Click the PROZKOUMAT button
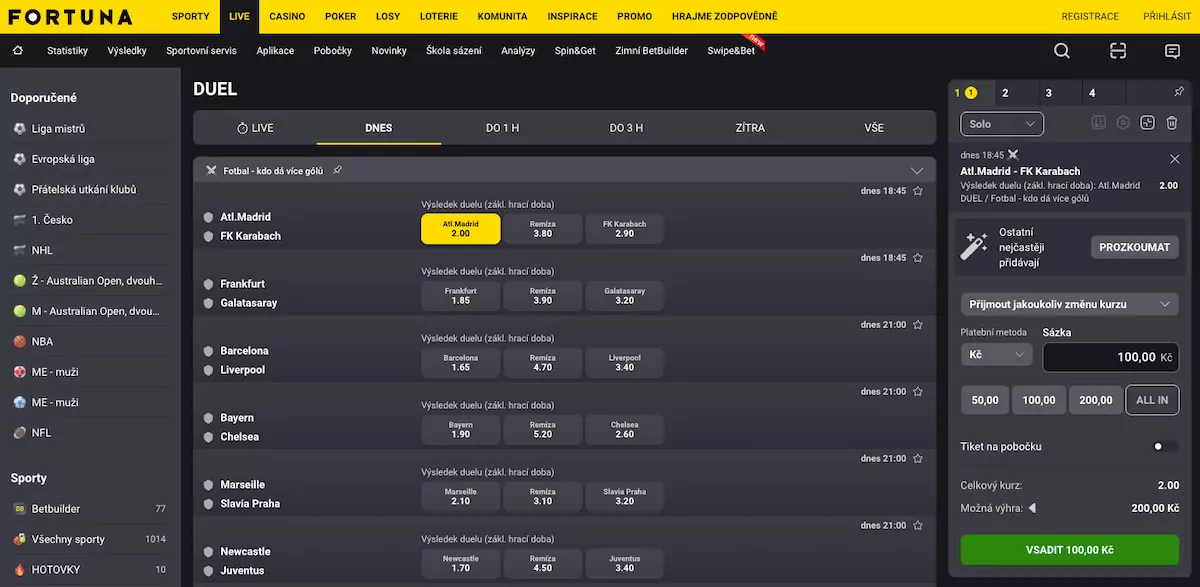The image size is (1200, 587). pos(1134,247)
